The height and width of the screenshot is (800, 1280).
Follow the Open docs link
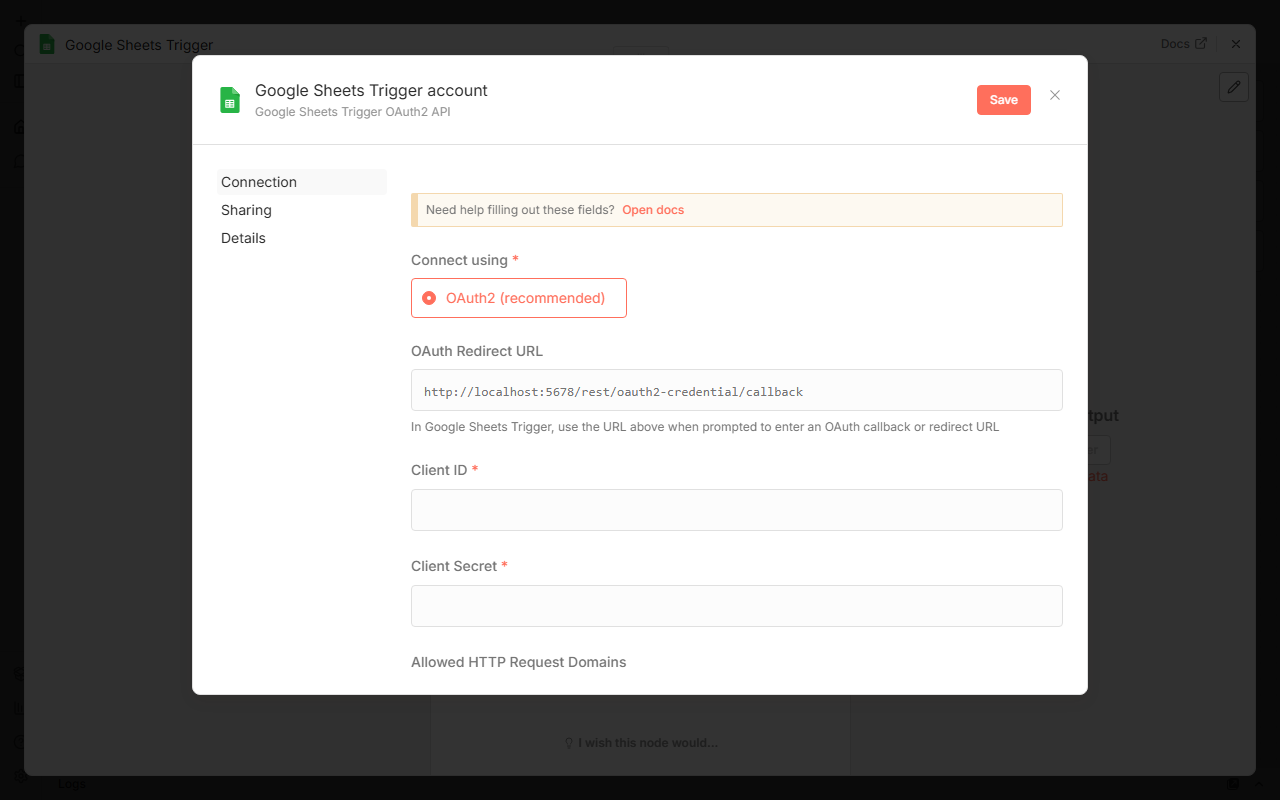[653, 210]
